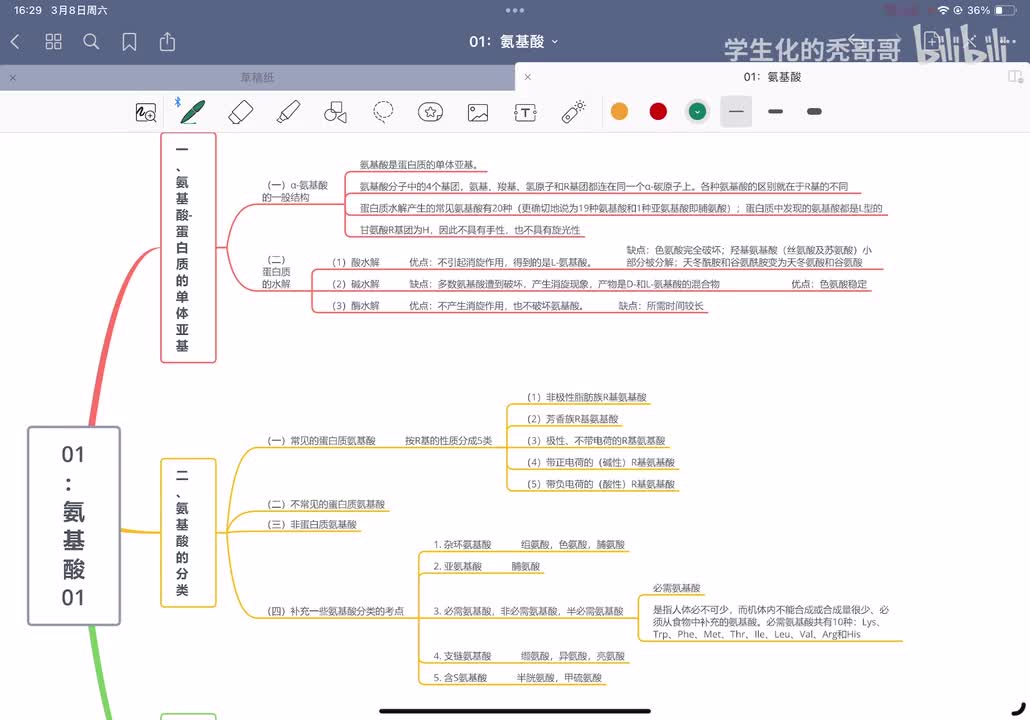Tap (5) 带负电荷的(酸性)R基氨基酸
This screenshot has width=1030, height=720.
601,484
